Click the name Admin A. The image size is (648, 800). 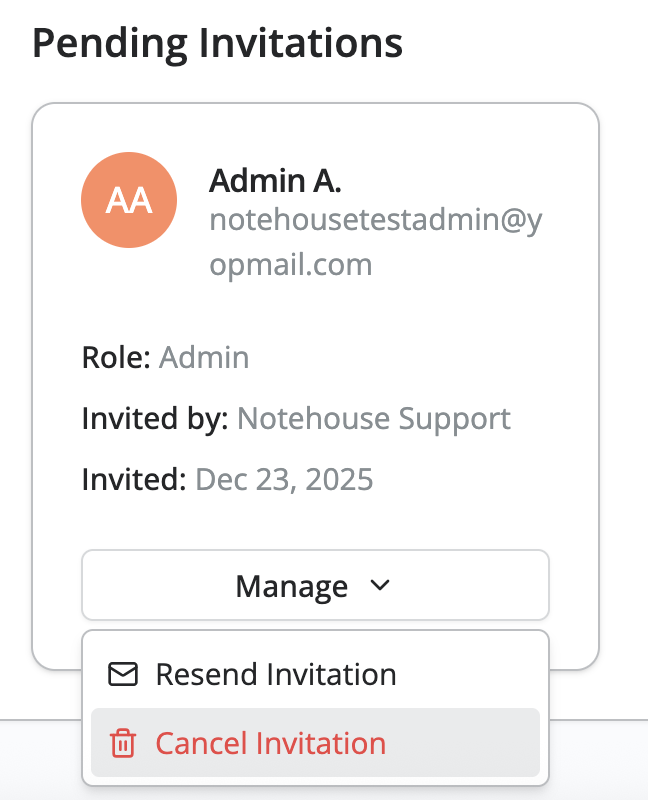pyautogui.click(x=277, y=181)
